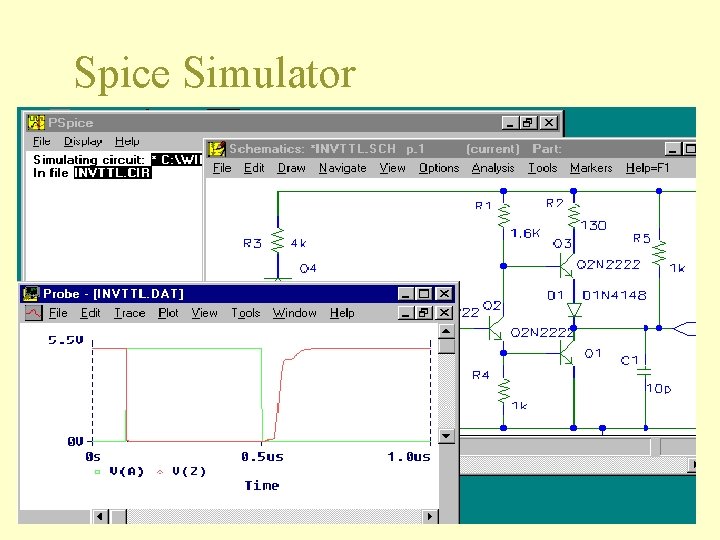Open the Probe Edit menu
This screenshot has height=540, width=720.
90,313
